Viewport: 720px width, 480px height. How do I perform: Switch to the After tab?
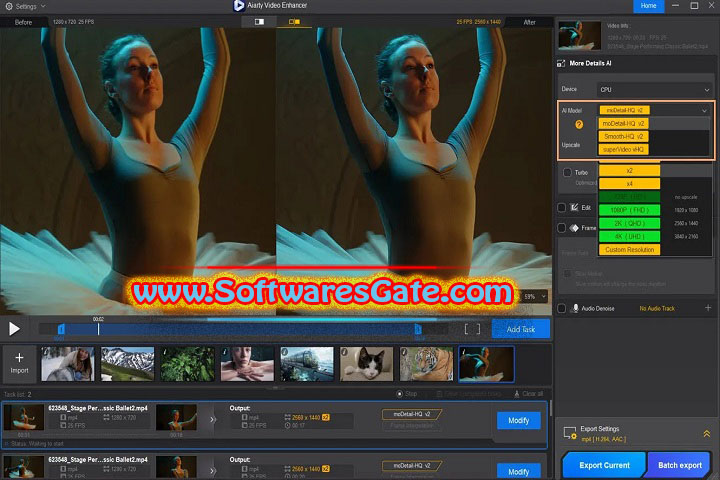529,22
